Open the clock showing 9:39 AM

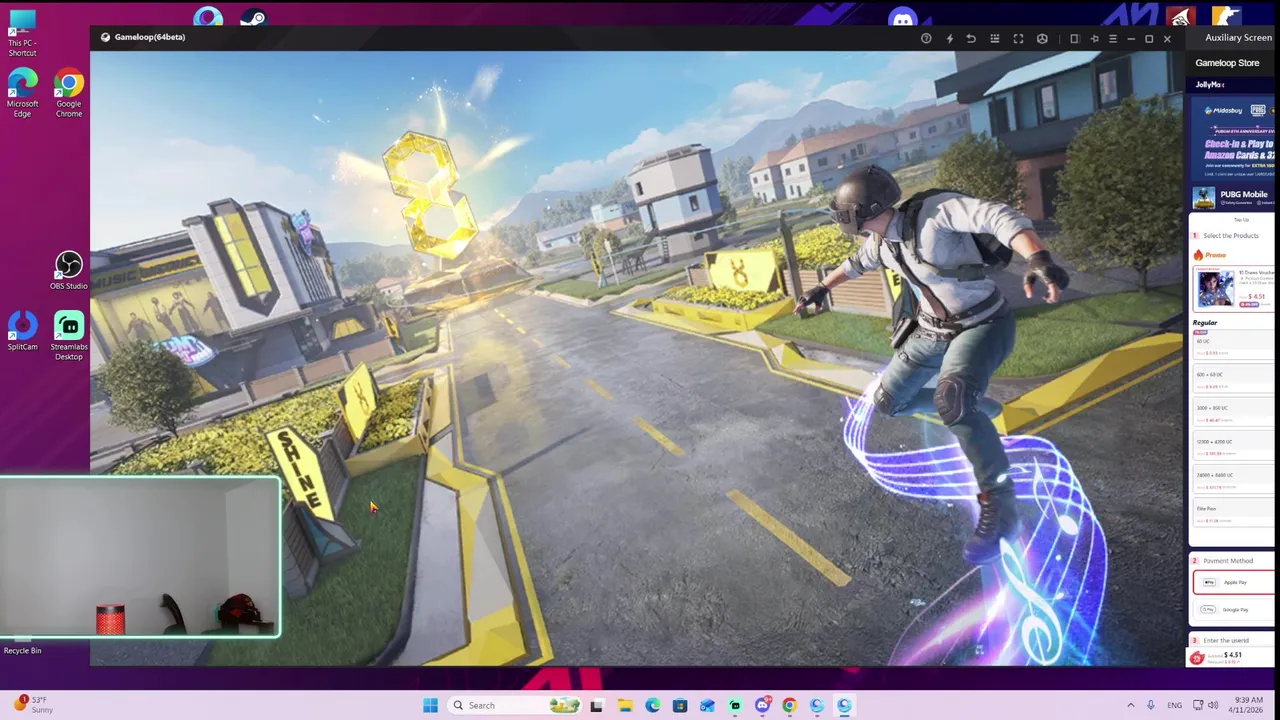[x=1248, y=705]
